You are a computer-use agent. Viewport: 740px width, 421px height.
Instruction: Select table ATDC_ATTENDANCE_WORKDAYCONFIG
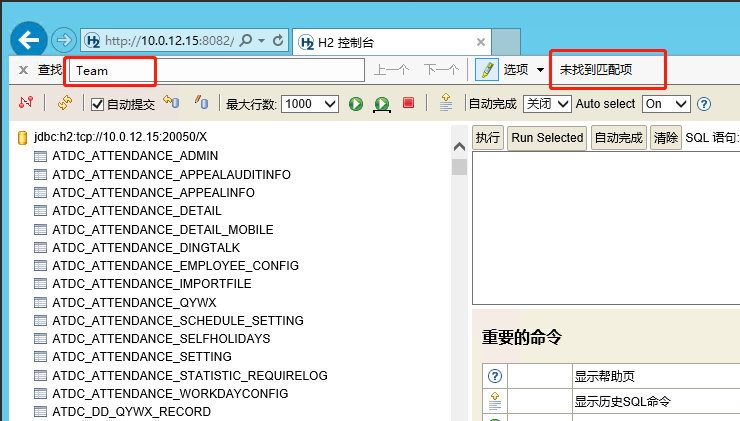click(x=170, y=393)
